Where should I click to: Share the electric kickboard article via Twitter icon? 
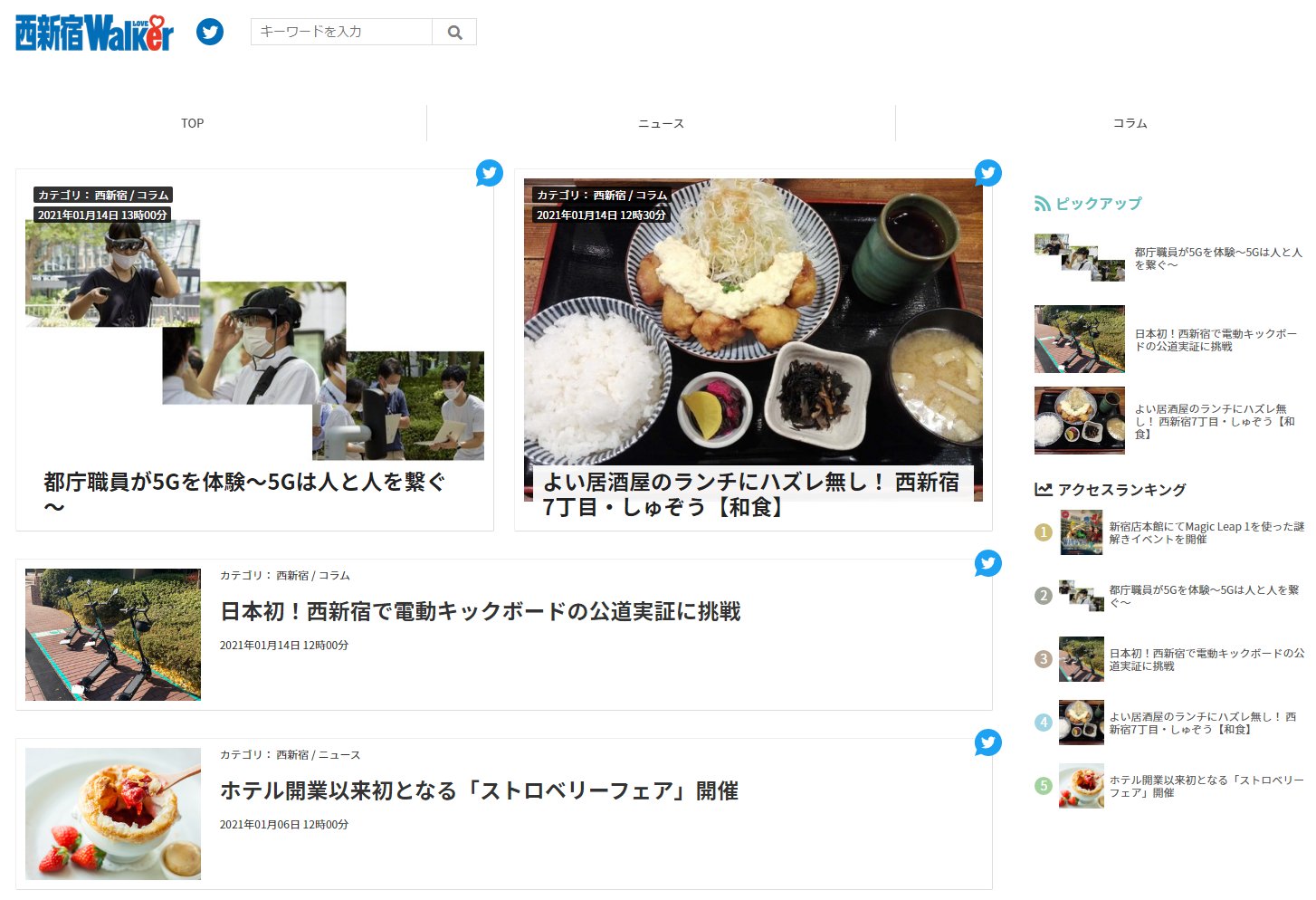click(987, 563)
